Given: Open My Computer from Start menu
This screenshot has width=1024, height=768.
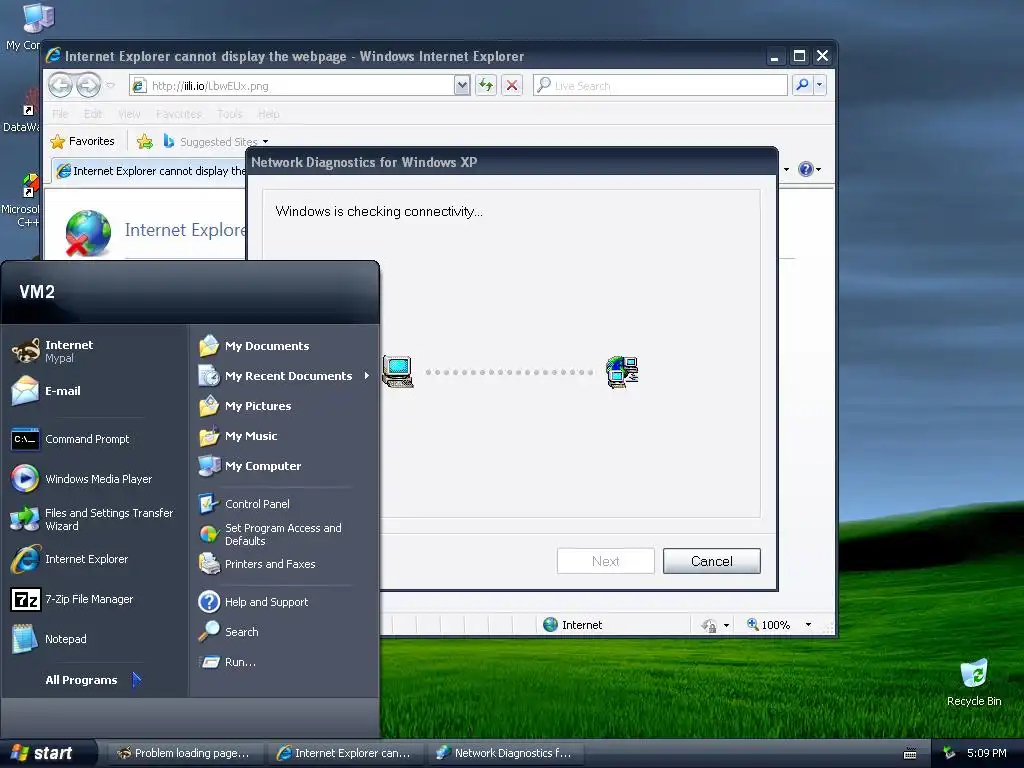Looking at the screenshot, I should [251, 466].
